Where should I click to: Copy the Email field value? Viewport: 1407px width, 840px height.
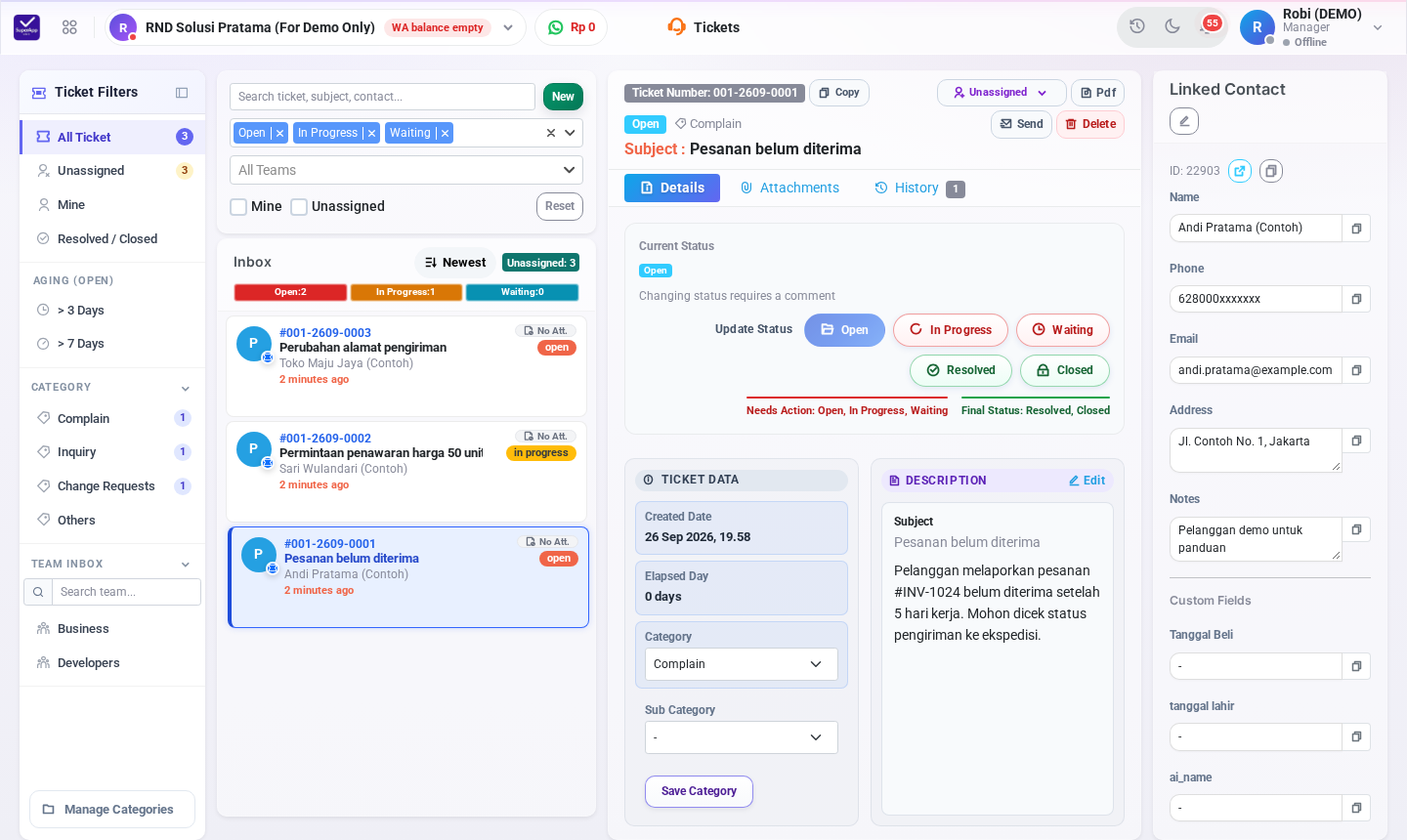(1356, 370)
